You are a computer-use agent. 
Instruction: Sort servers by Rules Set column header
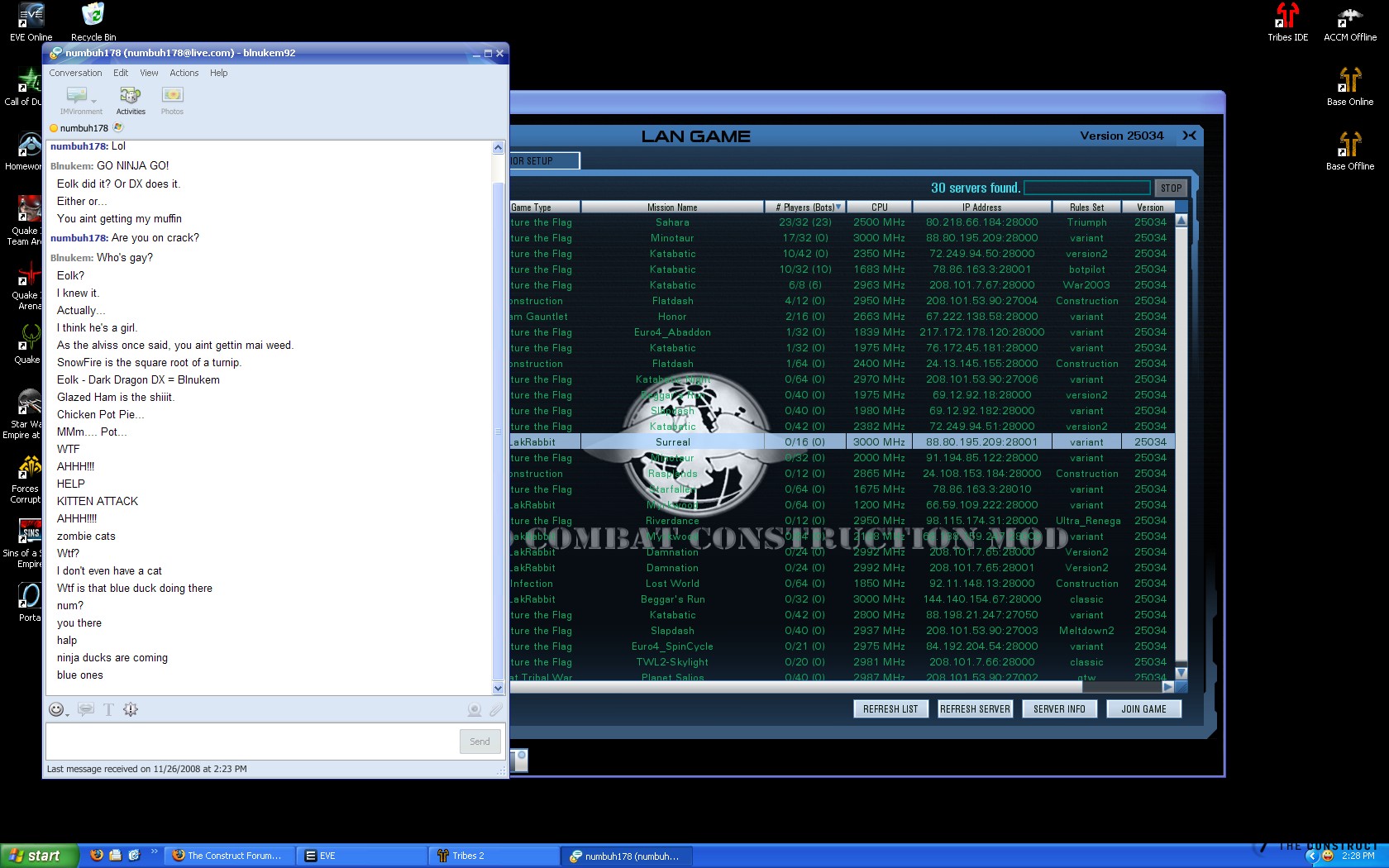pos(1086,207)
